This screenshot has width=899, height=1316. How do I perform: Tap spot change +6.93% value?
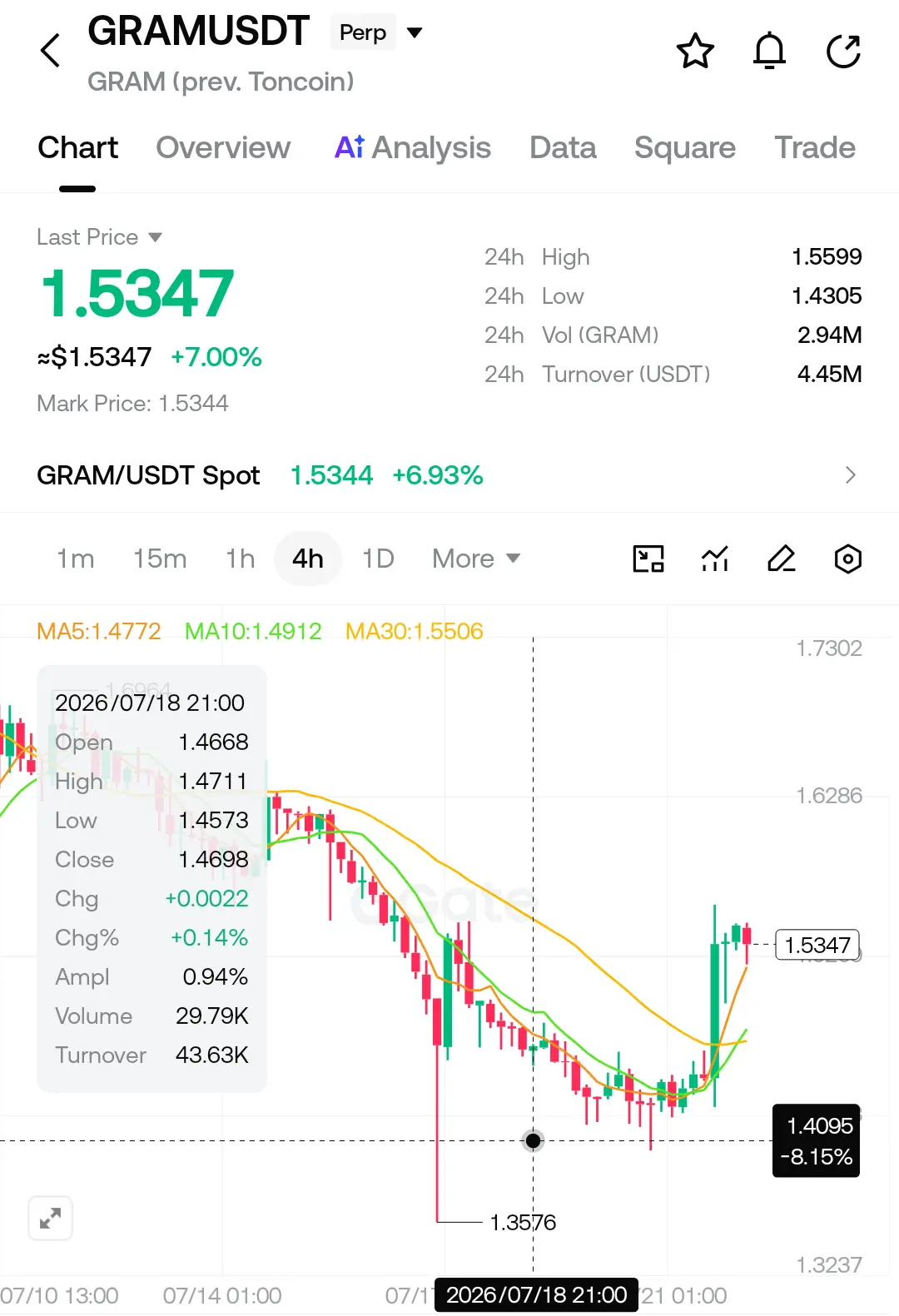[x=438, y=475]
